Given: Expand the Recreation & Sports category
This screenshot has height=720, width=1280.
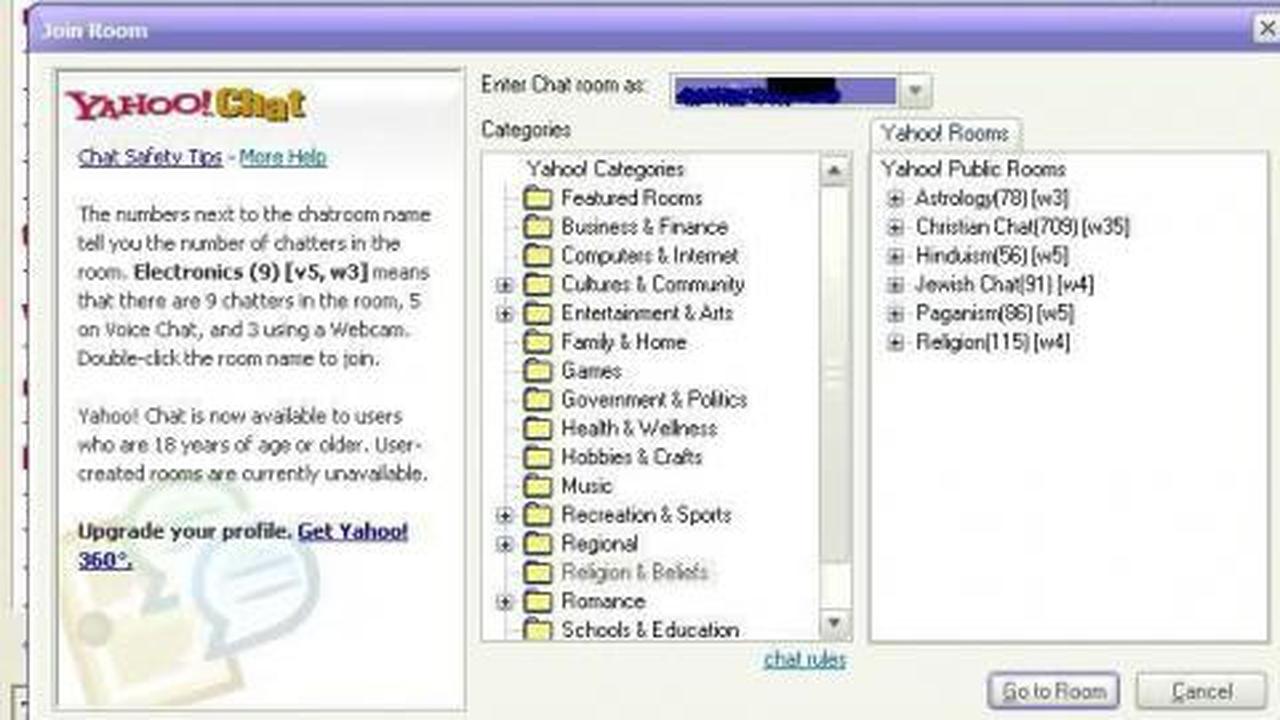Looking at the screenshot, I should click(x=505, y=516).
